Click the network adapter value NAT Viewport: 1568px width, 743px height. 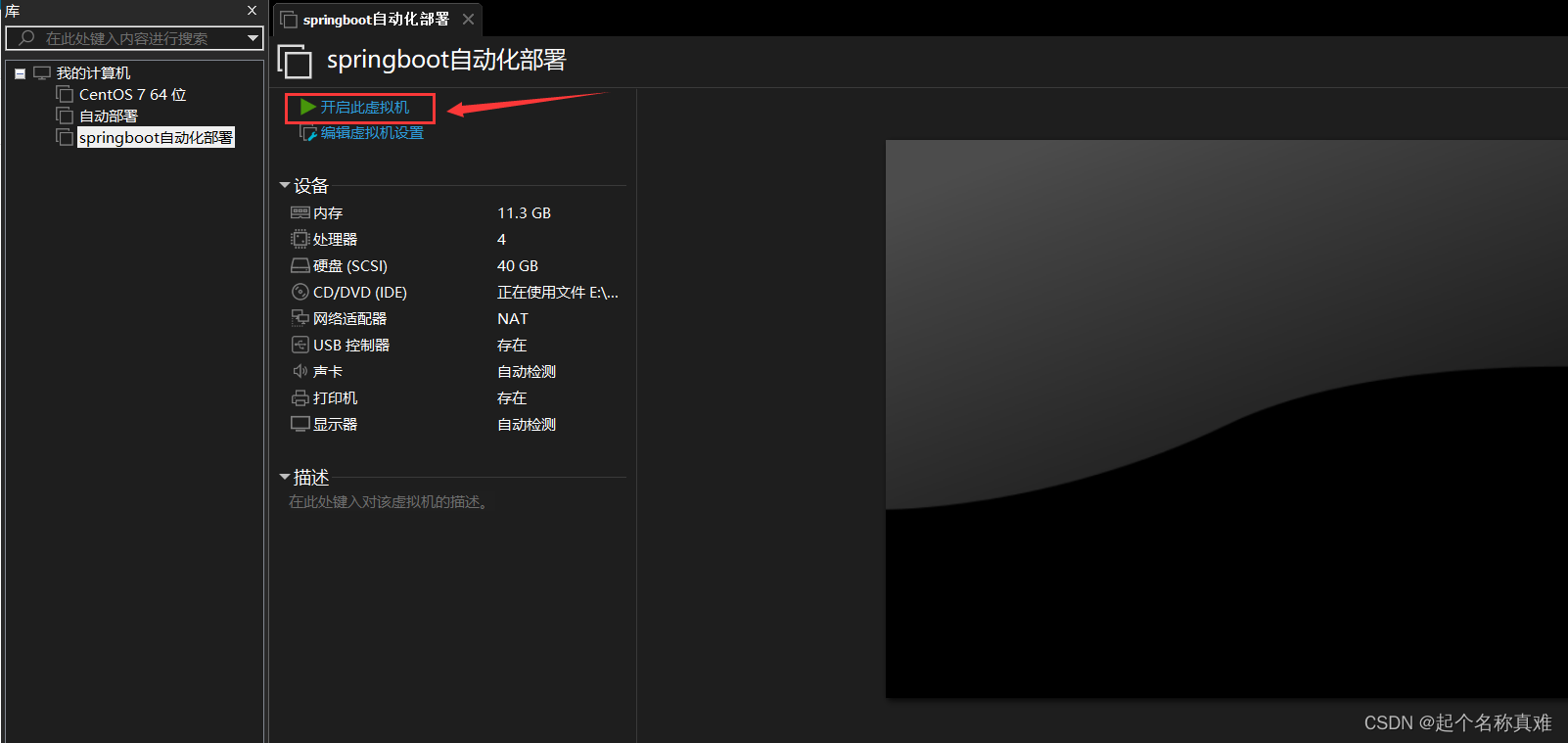coord(513,318)
